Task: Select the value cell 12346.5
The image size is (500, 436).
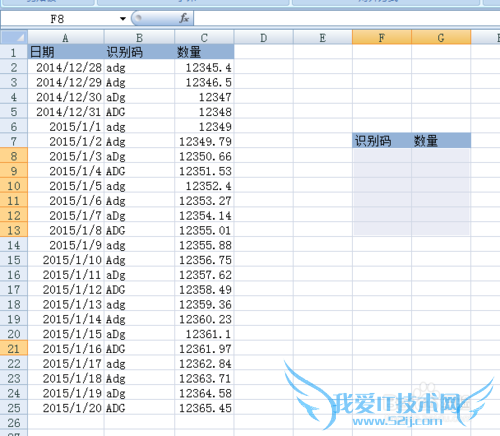Action: 204,82
